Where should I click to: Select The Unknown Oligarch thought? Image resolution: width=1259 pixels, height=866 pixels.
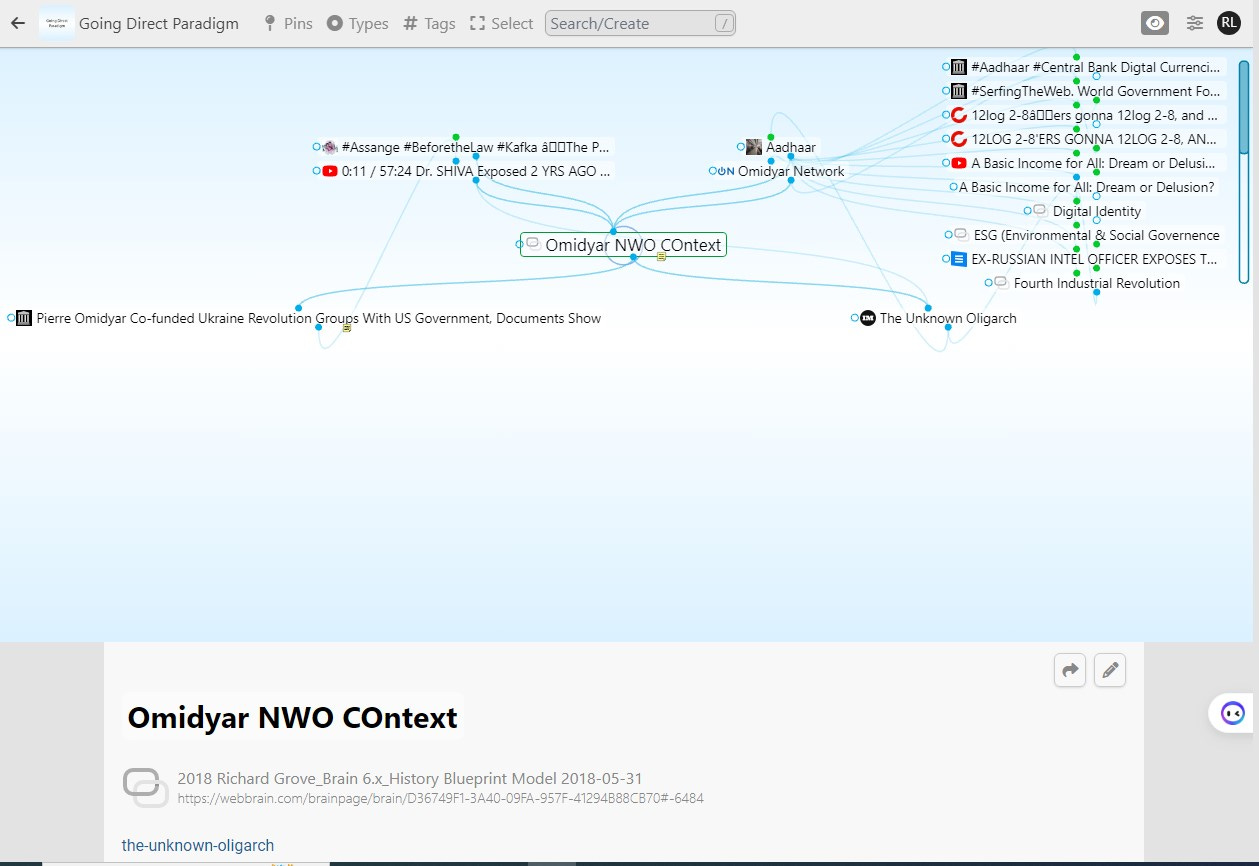coord(948,318)
